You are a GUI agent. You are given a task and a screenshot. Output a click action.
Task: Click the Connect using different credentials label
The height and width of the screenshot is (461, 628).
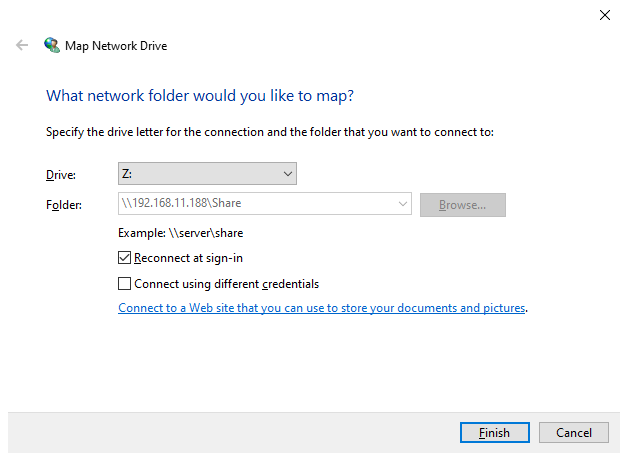[227, 284]
